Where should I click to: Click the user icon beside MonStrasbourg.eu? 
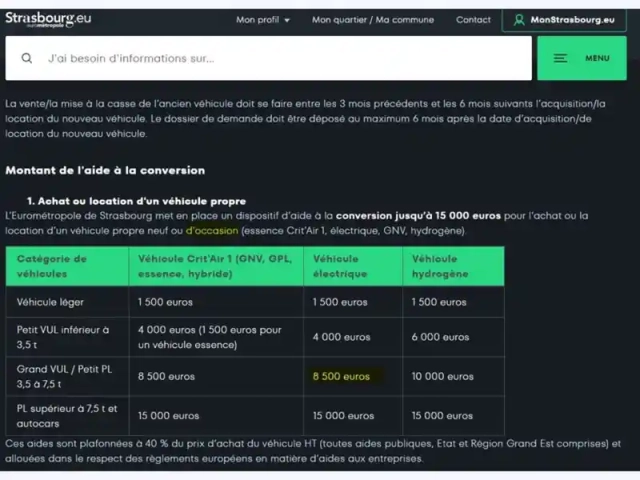(x=519, y=20)
